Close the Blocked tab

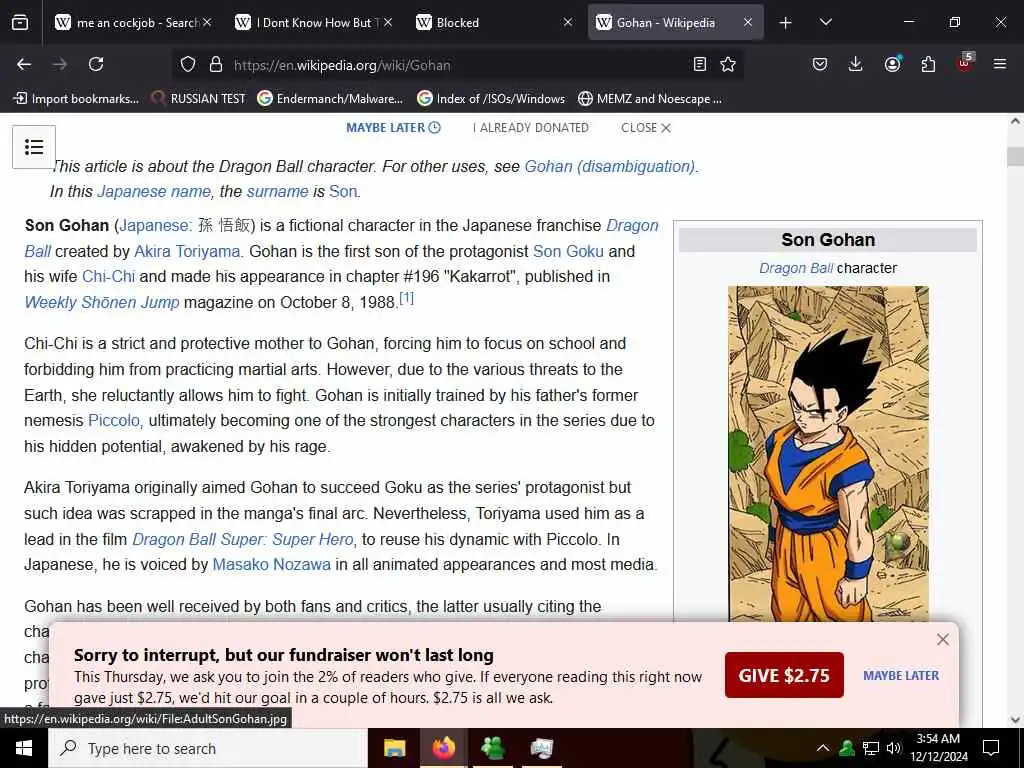(x=568, y=22)
